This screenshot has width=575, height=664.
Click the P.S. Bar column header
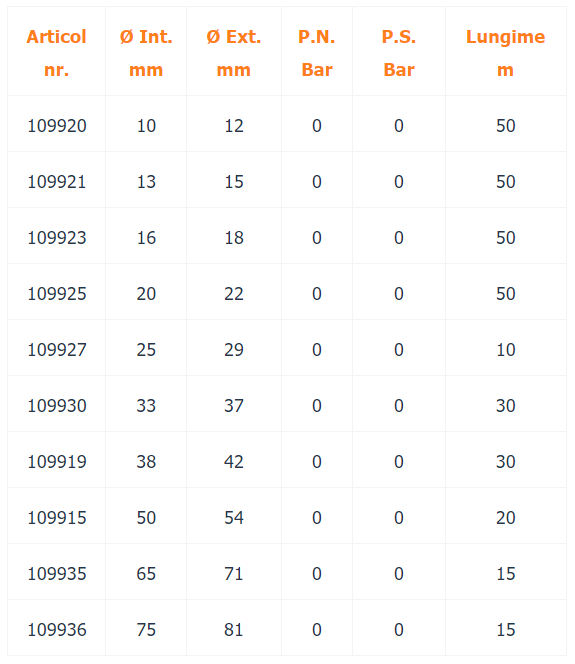tap(399, 53)
